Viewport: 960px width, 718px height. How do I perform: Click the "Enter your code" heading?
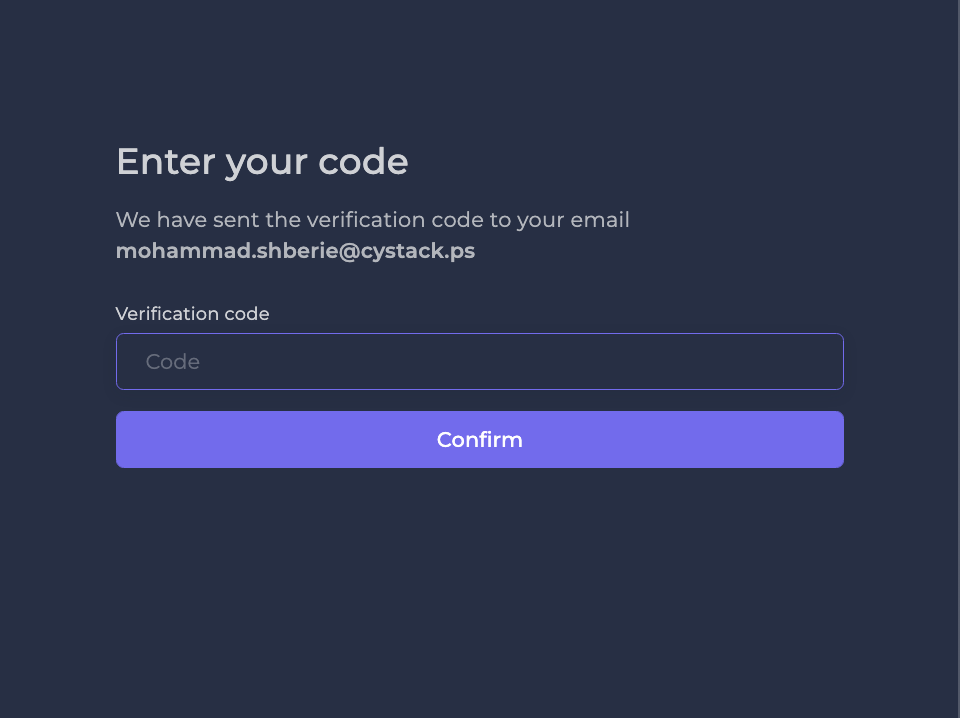coord(262,162)
